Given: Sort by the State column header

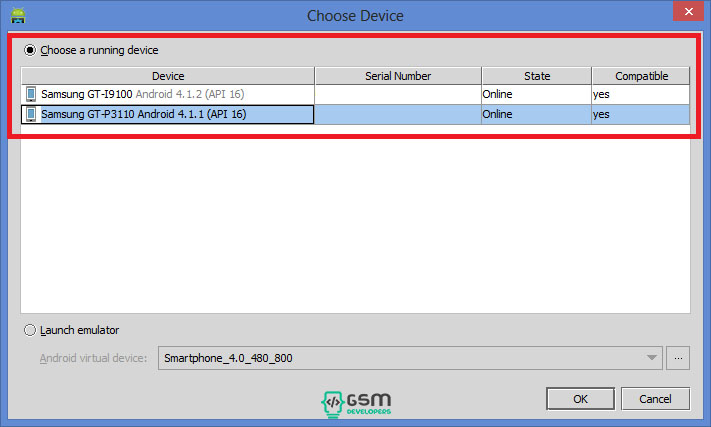Looking at the screenshot, I should (x=537, y=76).
